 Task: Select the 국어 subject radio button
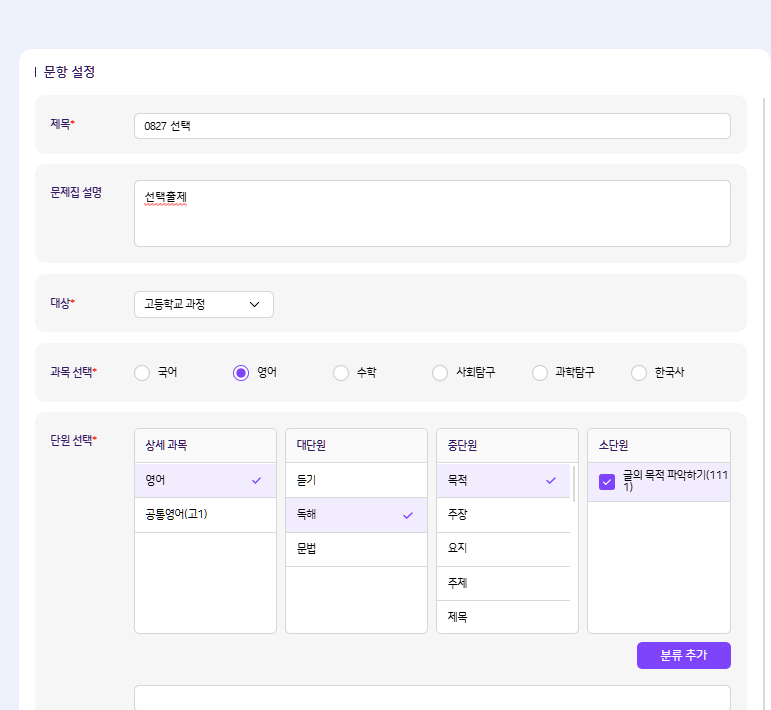tap(141, 373)
